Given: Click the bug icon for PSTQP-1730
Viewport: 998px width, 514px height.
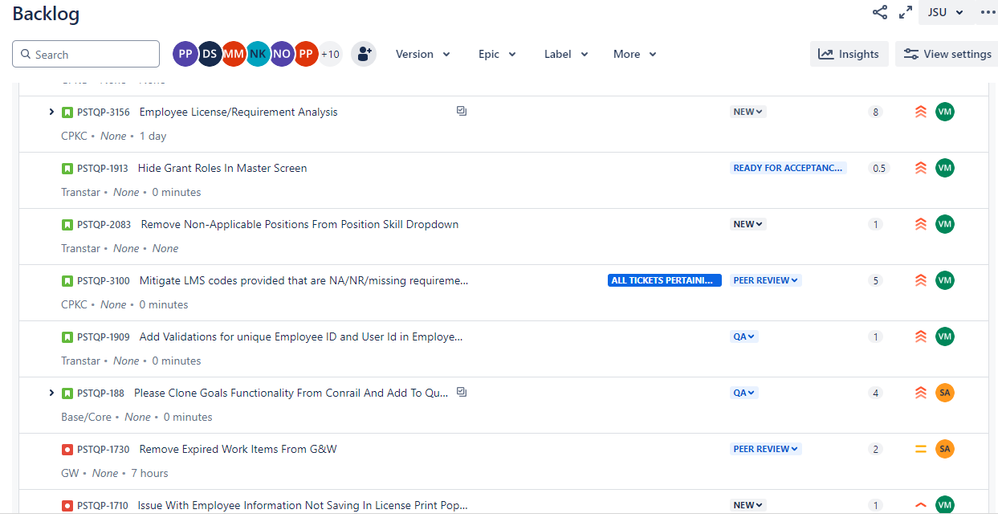Looking at the screenshot, I should click(x=67, y=450).
